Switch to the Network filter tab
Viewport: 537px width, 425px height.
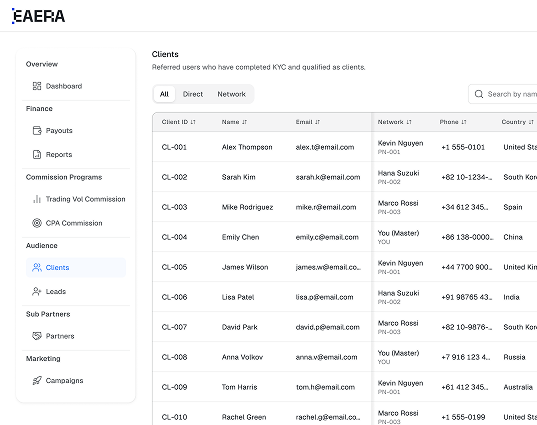pyautogui.click(x=232, y=94)
